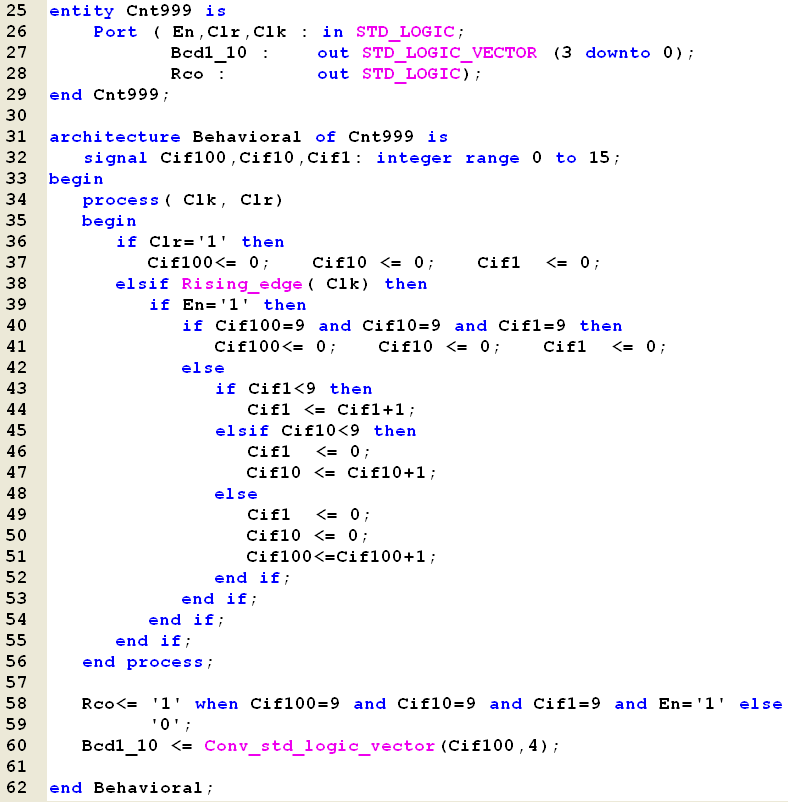This screenshot has height=802, width=788.
Task: Click the condition Clr='1' on line 36
Action: 188,241
